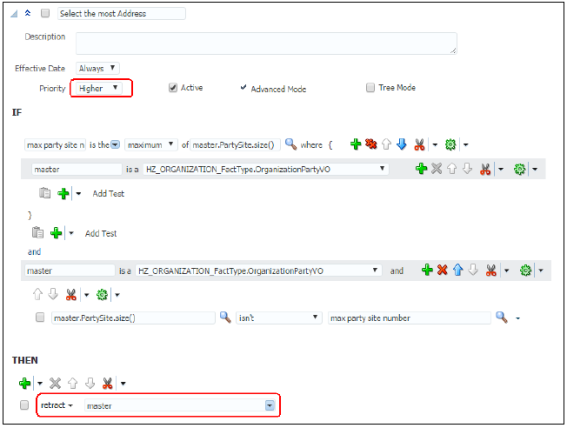Open the 'retract' action type menu

(57, 405)
